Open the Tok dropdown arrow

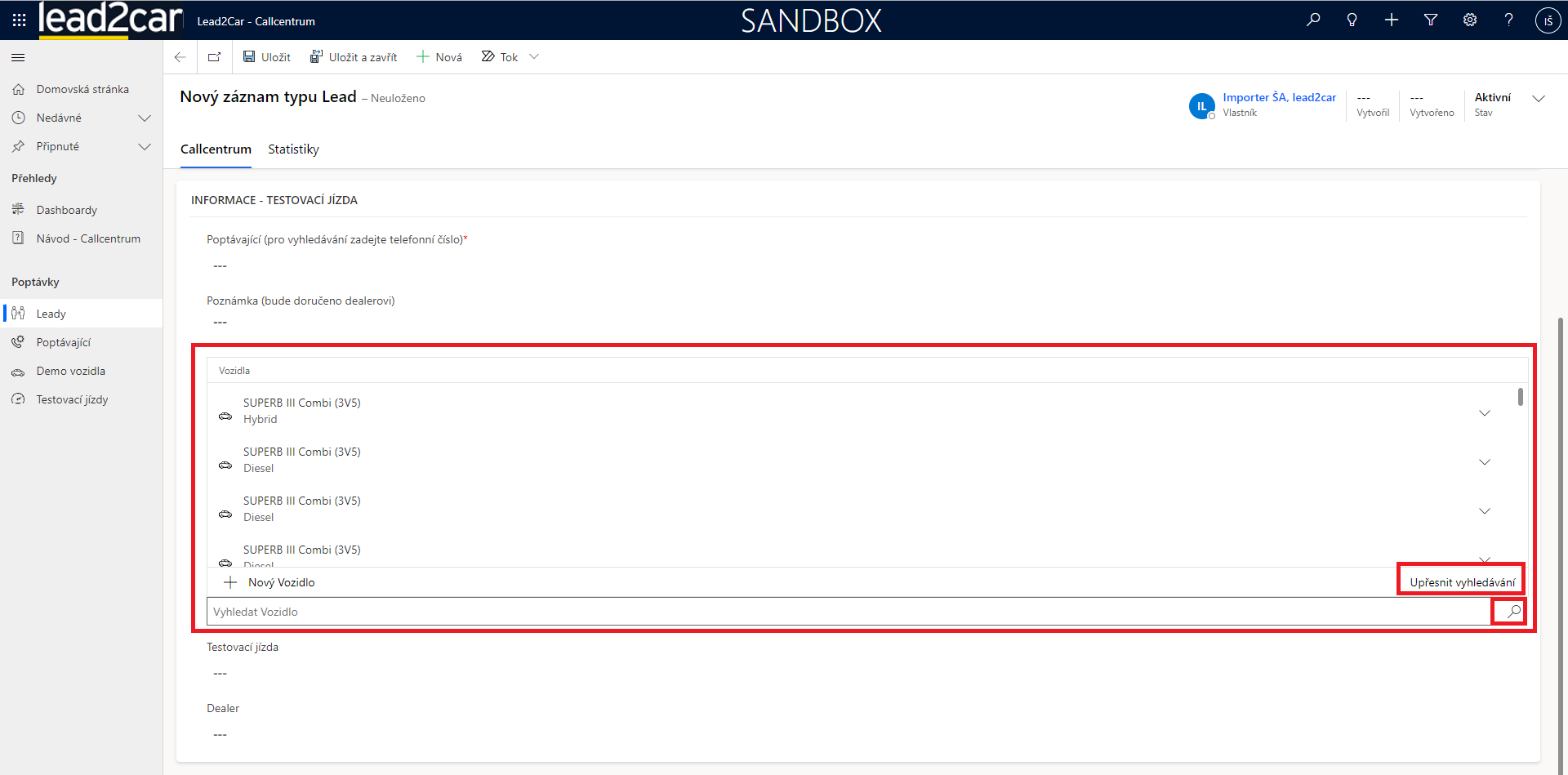coord(534,57)
